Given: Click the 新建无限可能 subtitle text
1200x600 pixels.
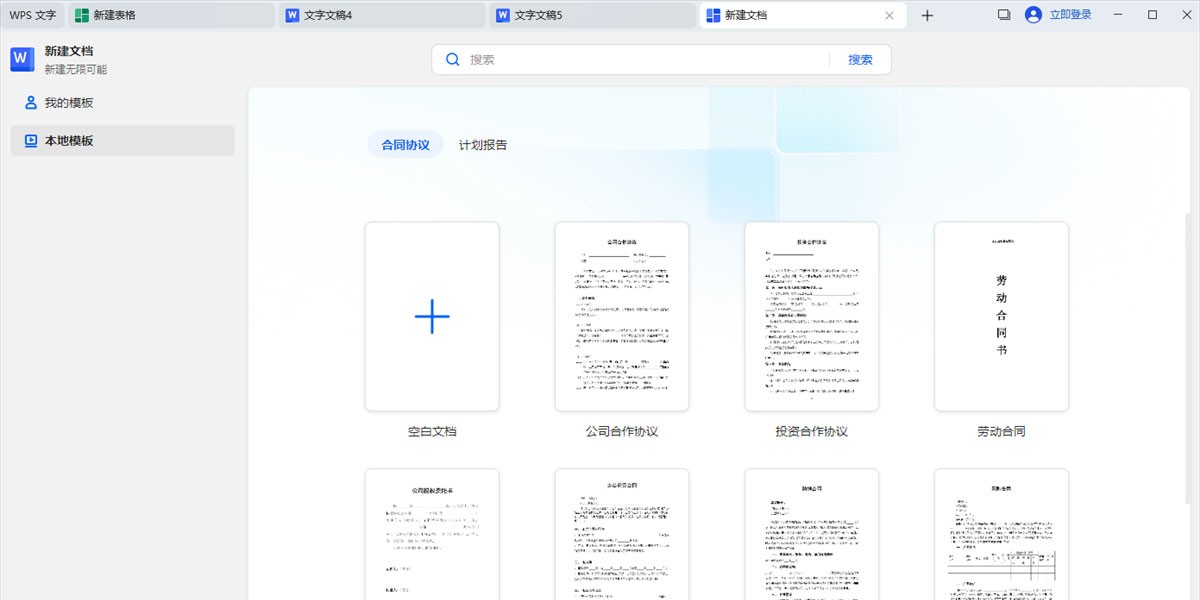Looking at the screenshot, I should tap(76, 70).
